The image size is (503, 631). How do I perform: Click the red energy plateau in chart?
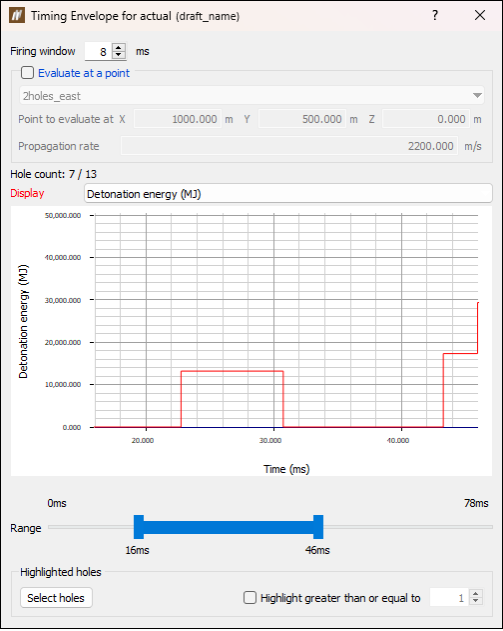click(232, 371)
